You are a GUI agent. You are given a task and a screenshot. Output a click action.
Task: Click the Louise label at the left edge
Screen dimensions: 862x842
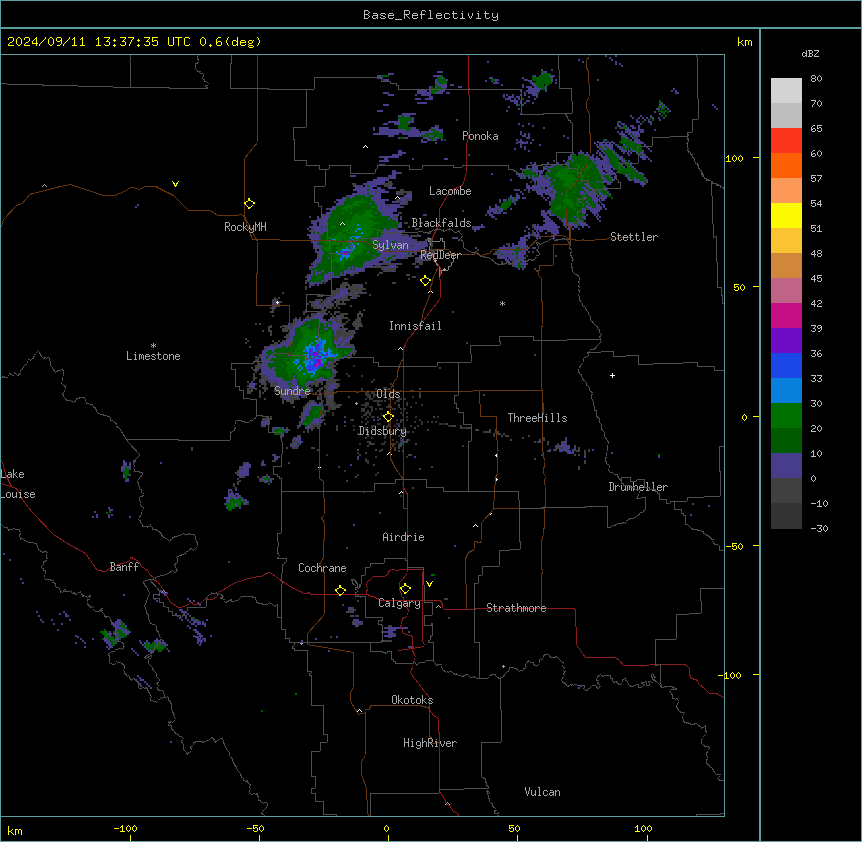tap(18, 494)
